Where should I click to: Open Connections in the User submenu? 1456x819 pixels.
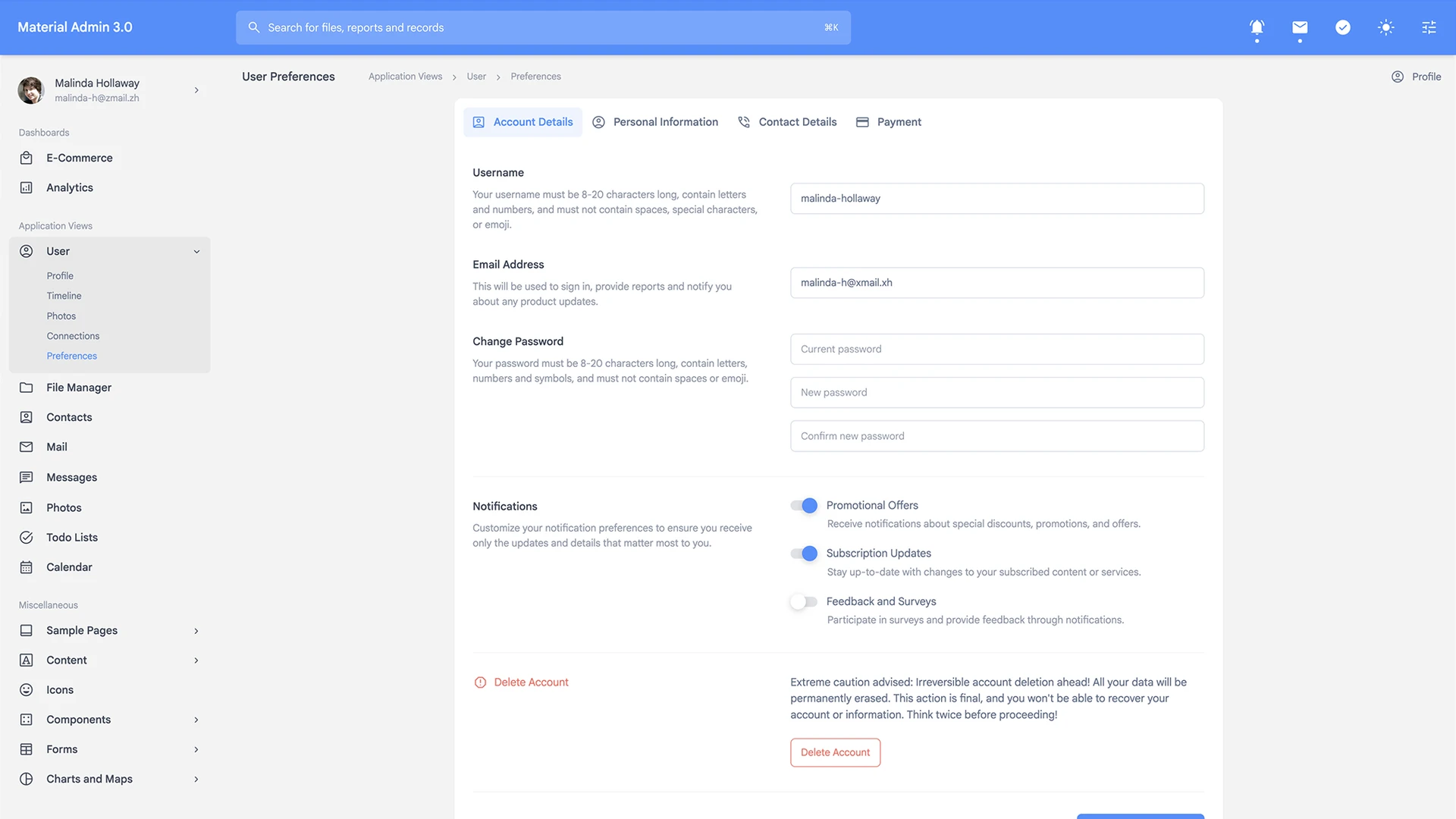[73, 336]
